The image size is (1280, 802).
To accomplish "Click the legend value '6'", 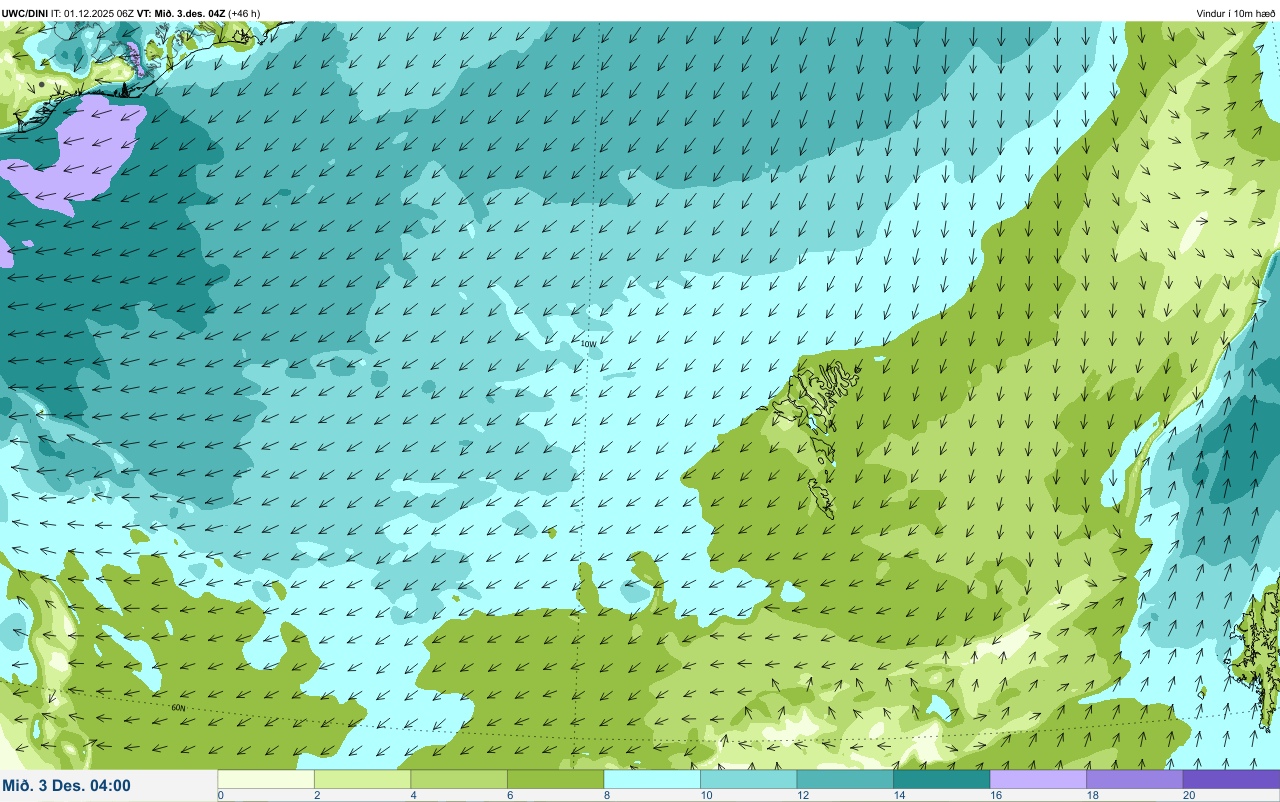I will (508, 796).
